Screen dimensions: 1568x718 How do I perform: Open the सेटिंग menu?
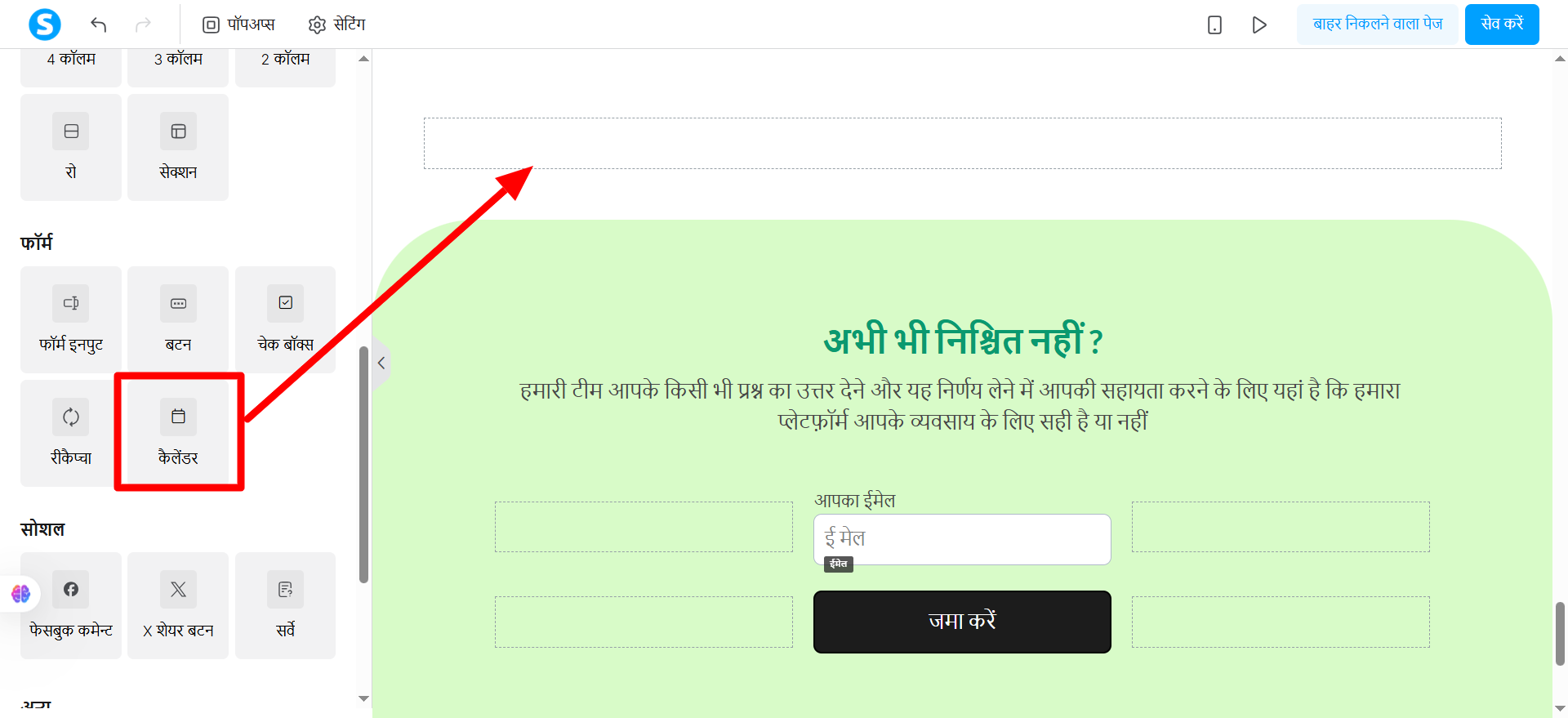336,25
